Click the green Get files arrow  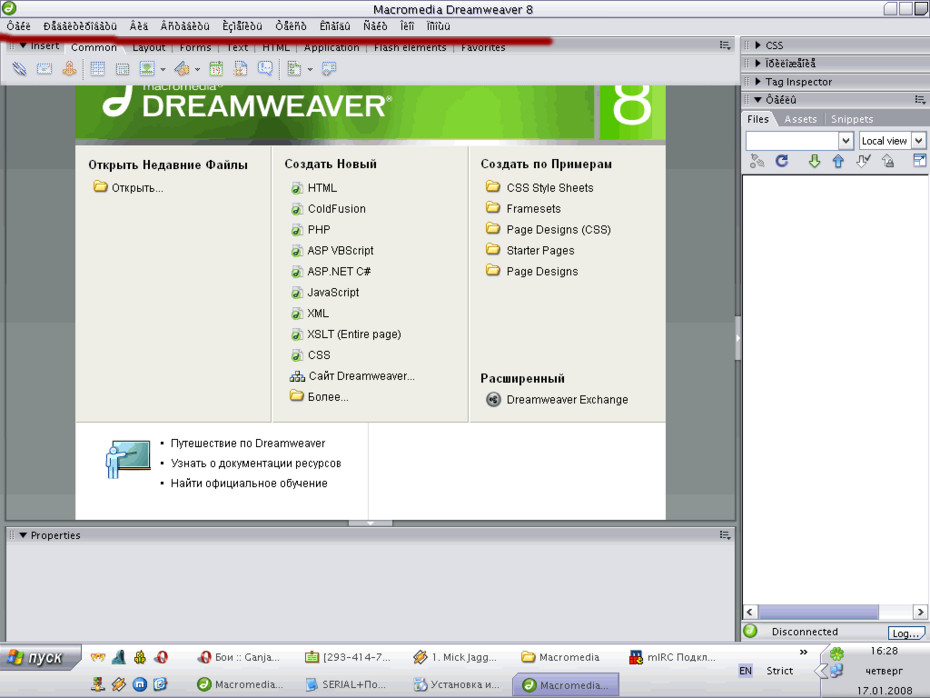point(814,161)
